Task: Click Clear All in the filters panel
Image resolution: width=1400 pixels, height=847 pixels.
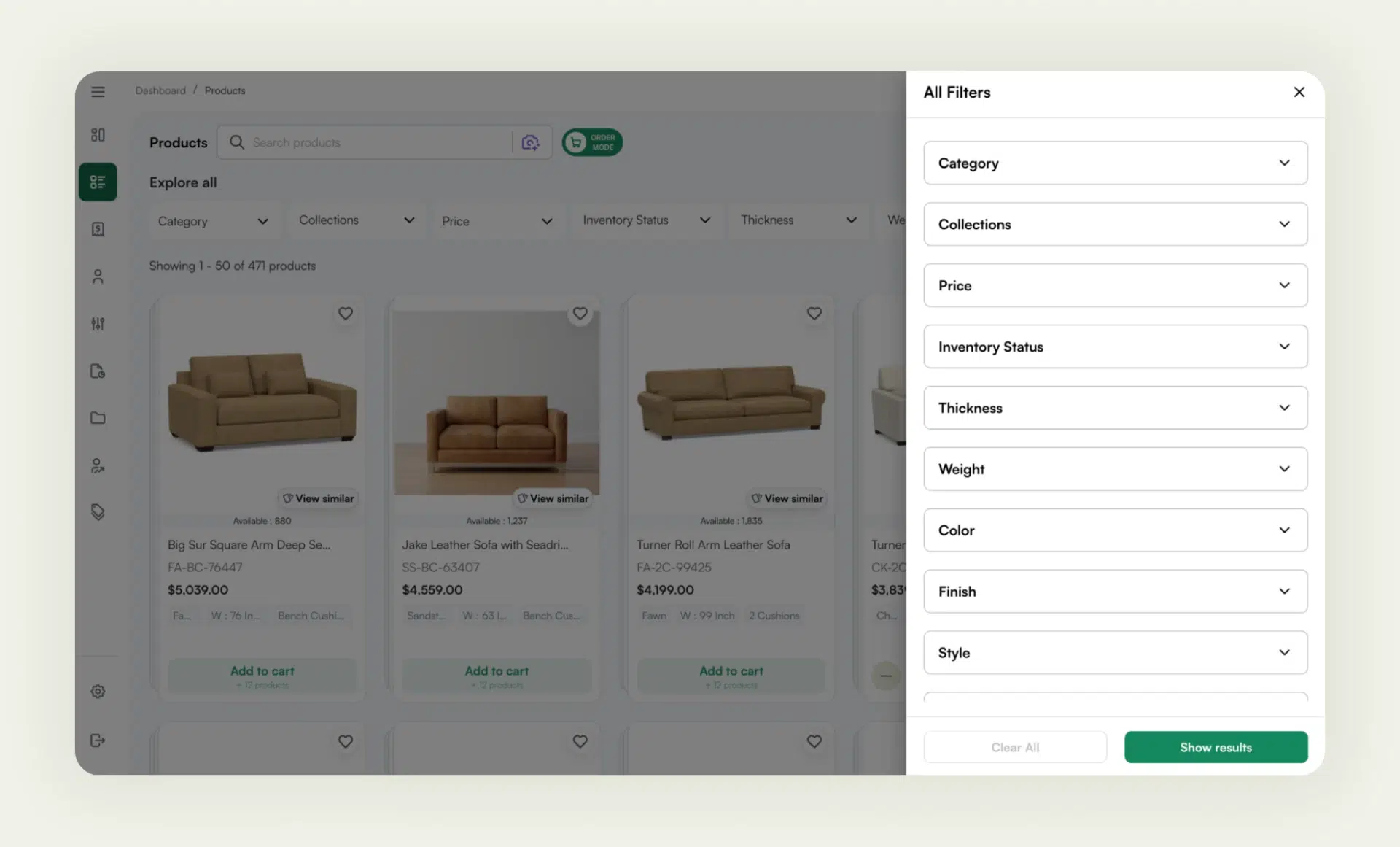Action: point(1015,747)
